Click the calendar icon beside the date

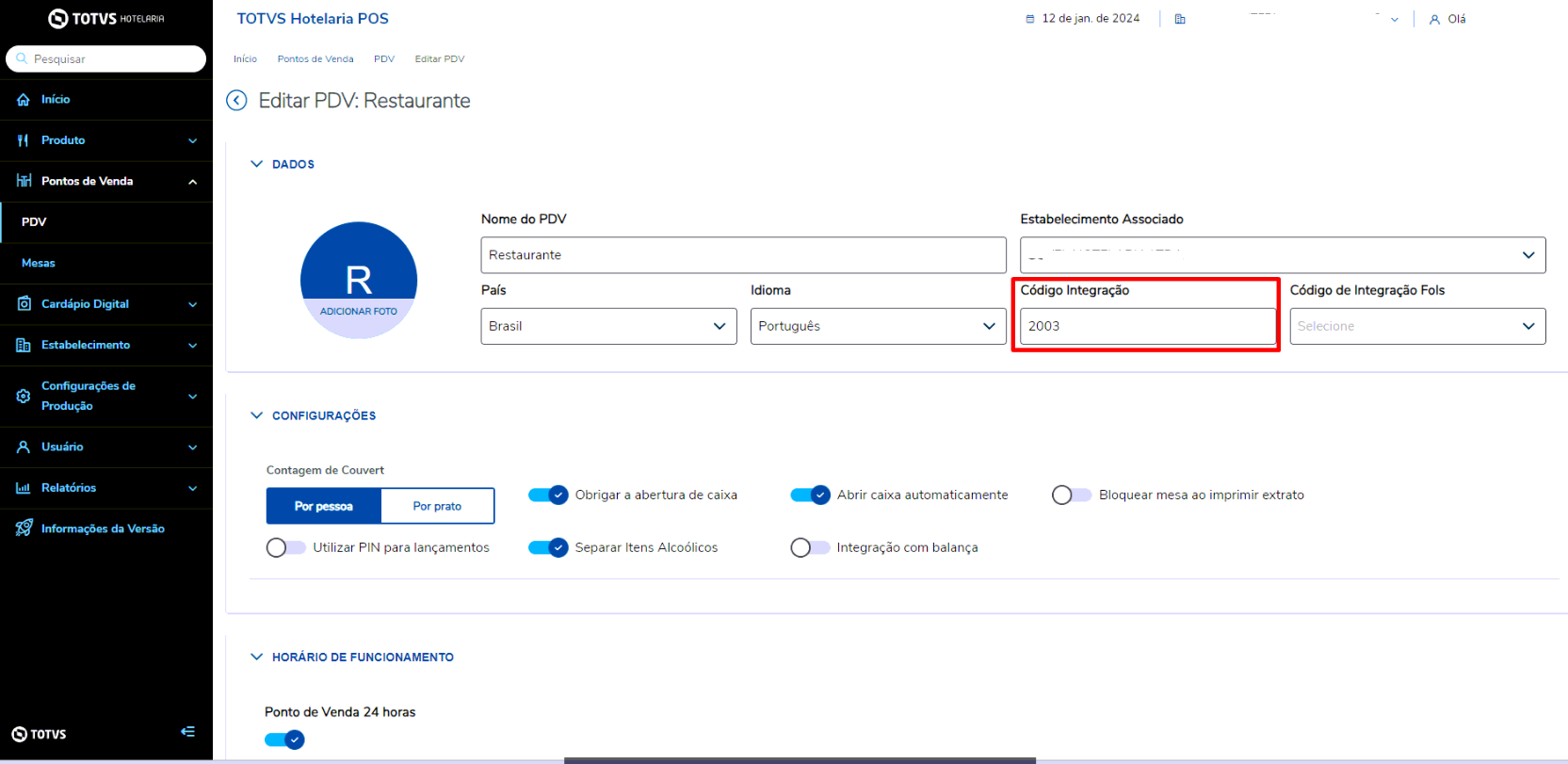(1029, 19)
